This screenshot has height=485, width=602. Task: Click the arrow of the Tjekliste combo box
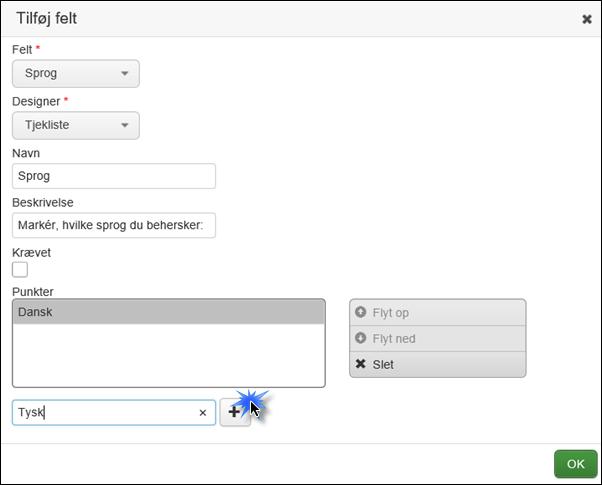pyautogui.click(x=124, y=125)
